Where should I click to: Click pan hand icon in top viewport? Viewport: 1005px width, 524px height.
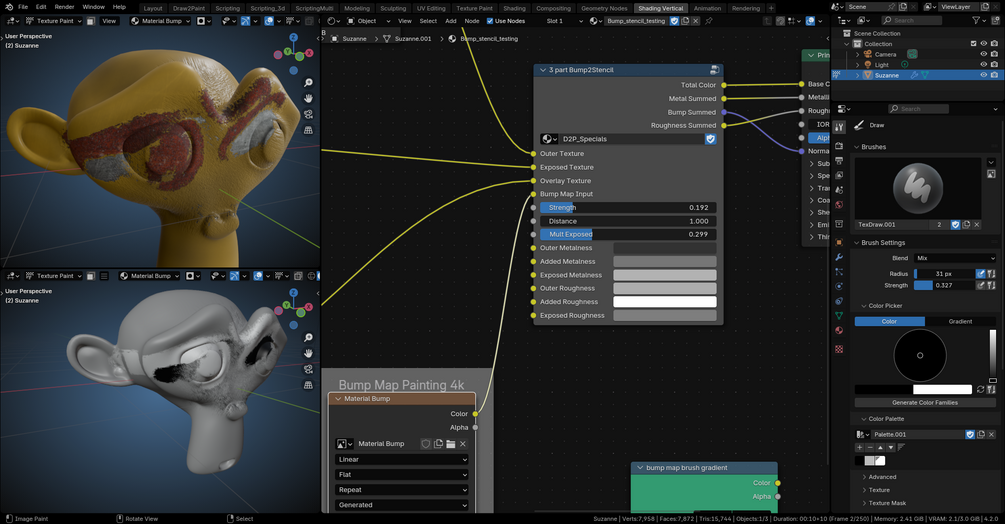308,98
